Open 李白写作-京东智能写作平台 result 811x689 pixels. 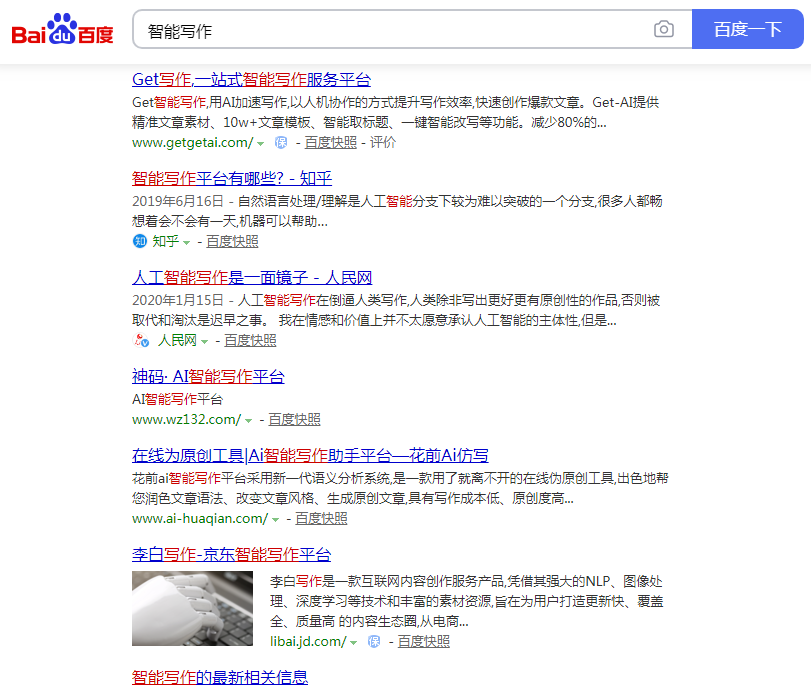tap(231, 555)
